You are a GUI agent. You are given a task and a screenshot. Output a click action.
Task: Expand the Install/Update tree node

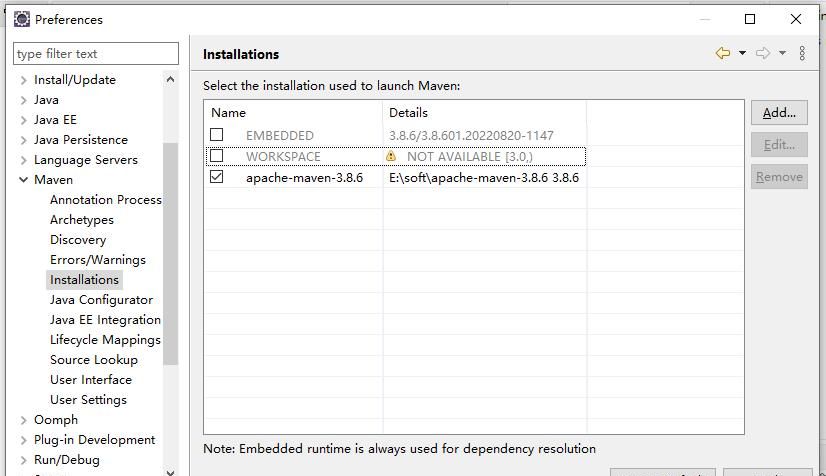23,80
